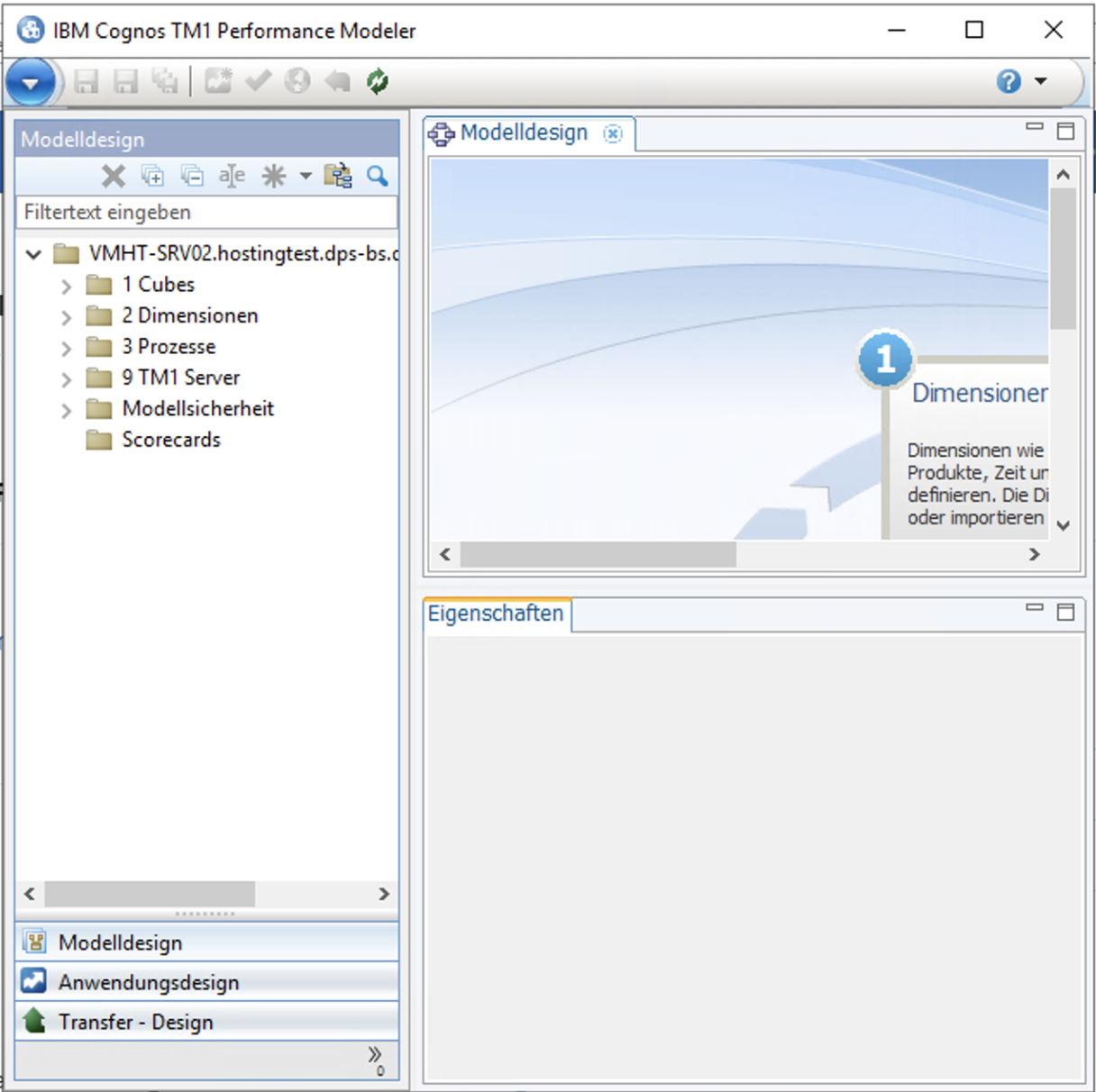The image size is (1096, 1092).
Task: Collapse the VMHT-SRV02 server node
Action: (33, 255)
